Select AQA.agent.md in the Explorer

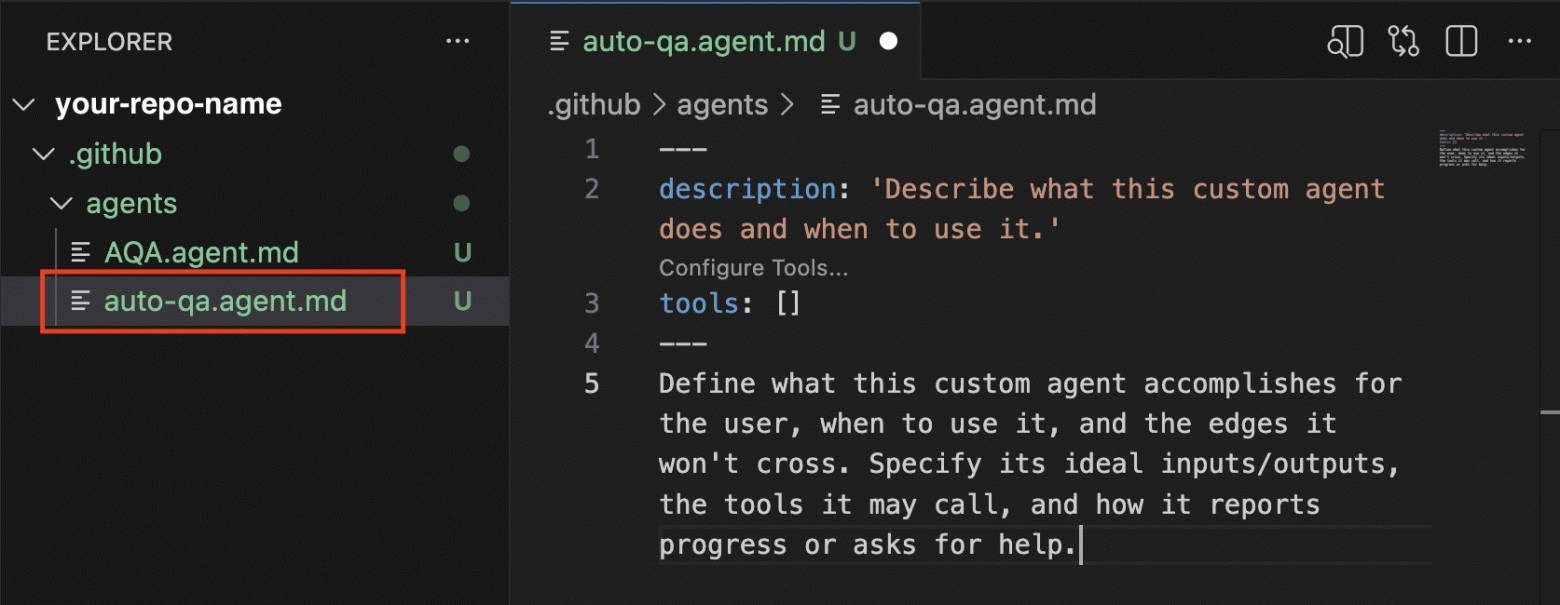point(200,252)
